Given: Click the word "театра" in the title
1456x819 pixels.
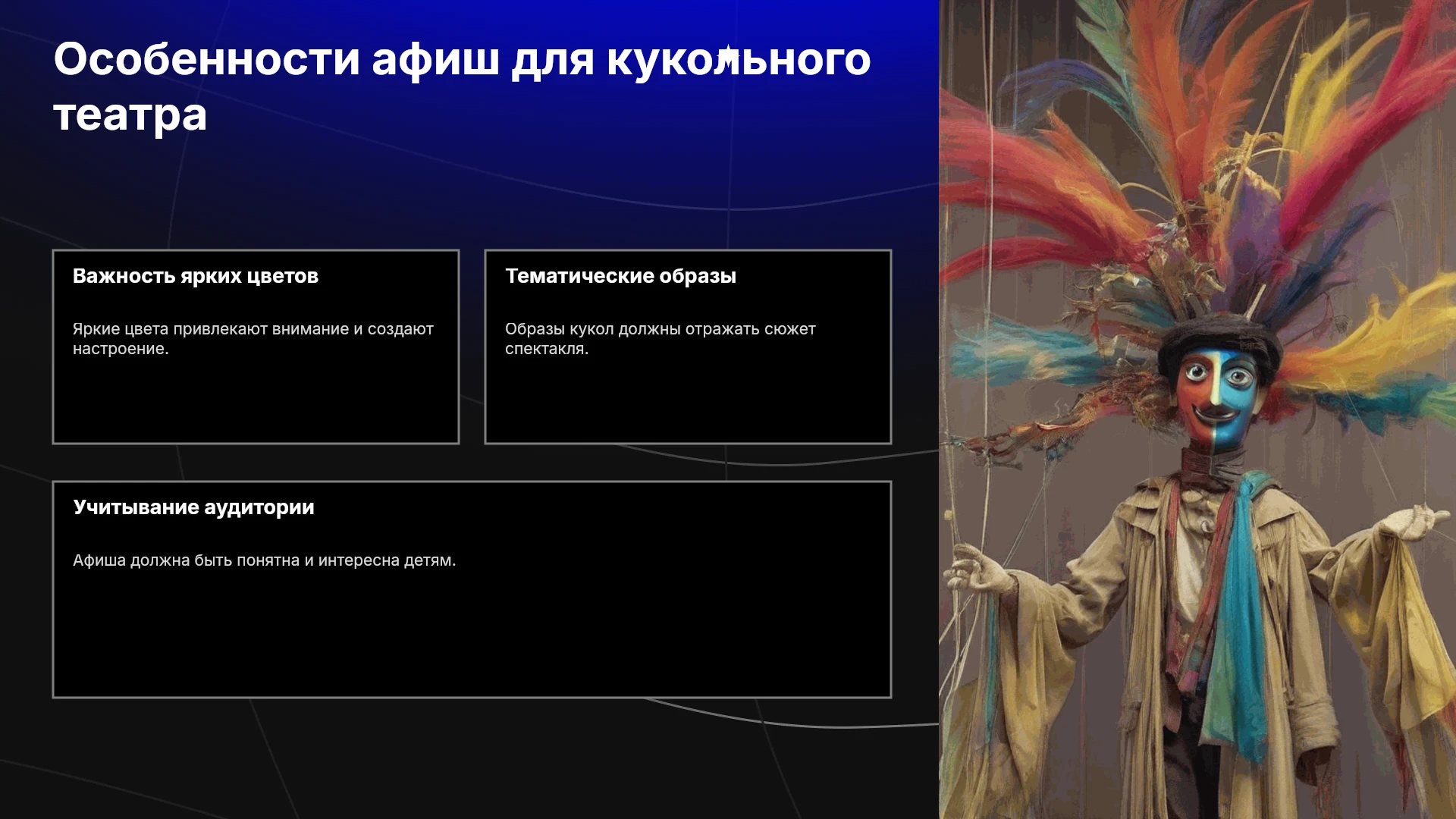Looking at the screenshot, I should click(130, 115).
